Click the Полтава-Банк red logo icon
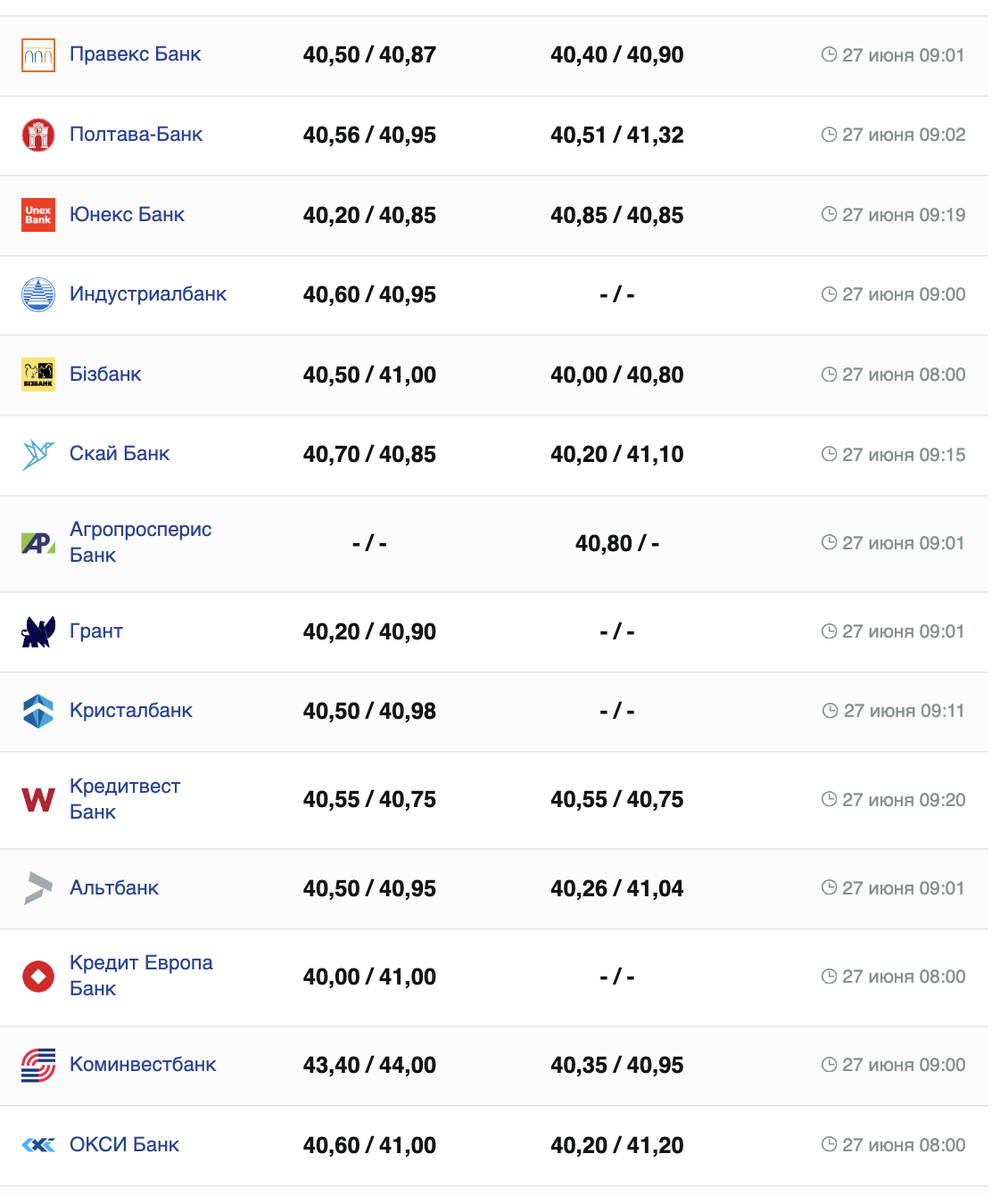The height and width of the screenshot is (1195, 1008). (38, 135)
